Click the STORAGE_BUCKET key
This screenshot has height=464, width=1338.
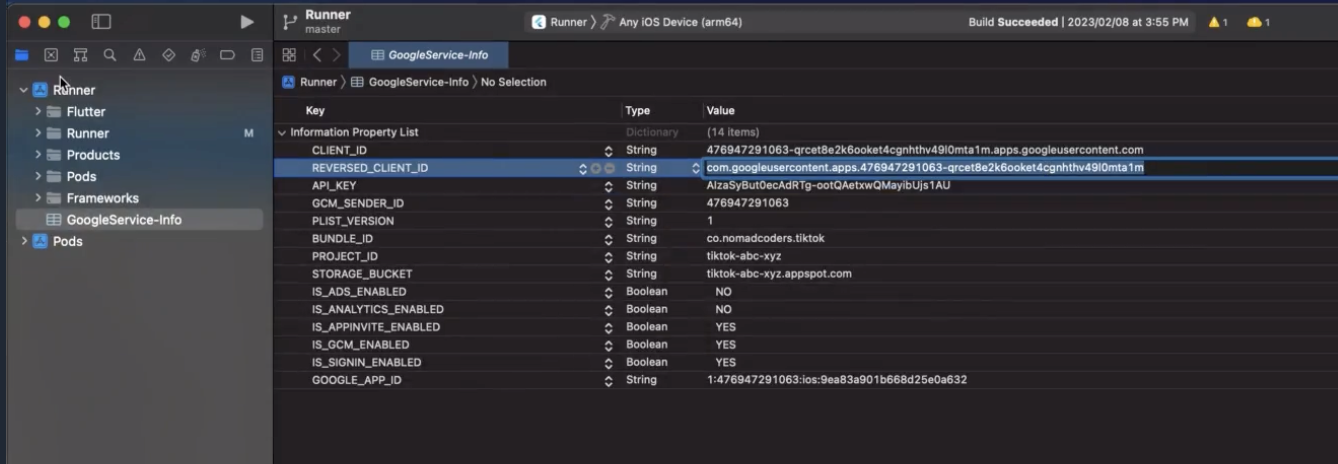(362, 274)
